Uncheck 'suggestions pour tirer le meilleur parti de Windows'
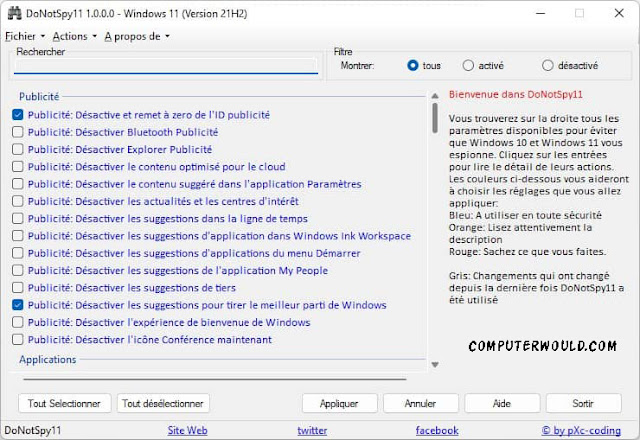 [x=18, y=305]
